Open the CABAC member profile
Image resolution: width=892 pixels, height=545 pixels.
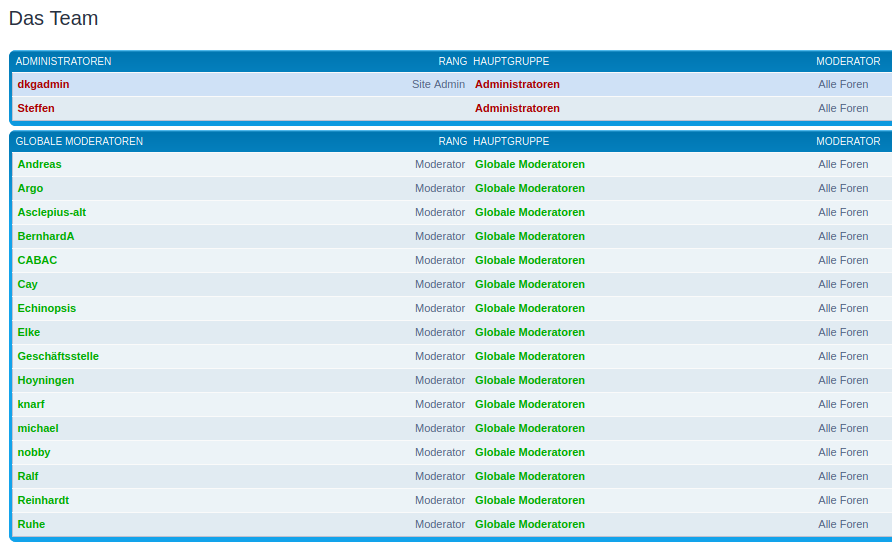coord(37,260)
